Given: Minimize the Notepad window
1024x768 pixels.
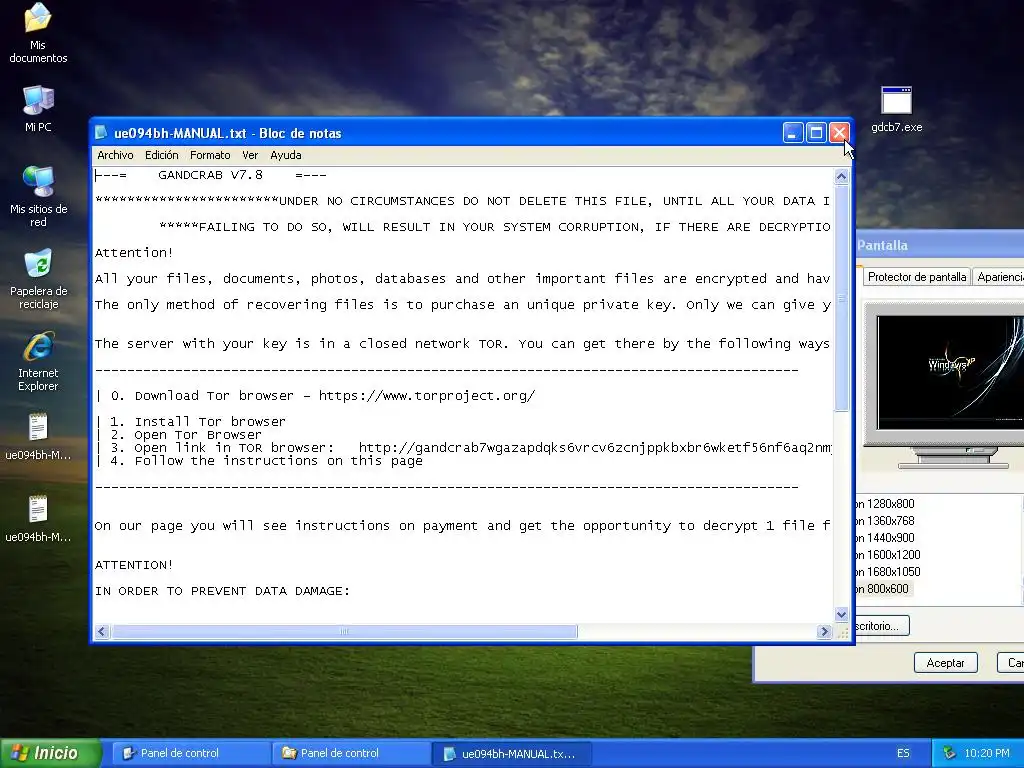Looking at the screenshot, I should coord(793,133).
